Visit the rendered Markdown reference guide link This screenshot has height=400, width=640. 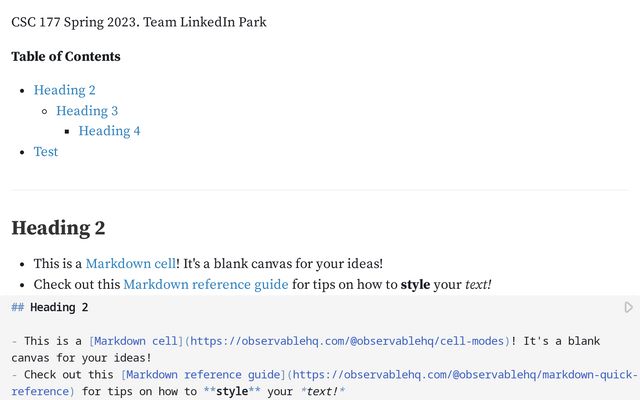click(205, 285)
